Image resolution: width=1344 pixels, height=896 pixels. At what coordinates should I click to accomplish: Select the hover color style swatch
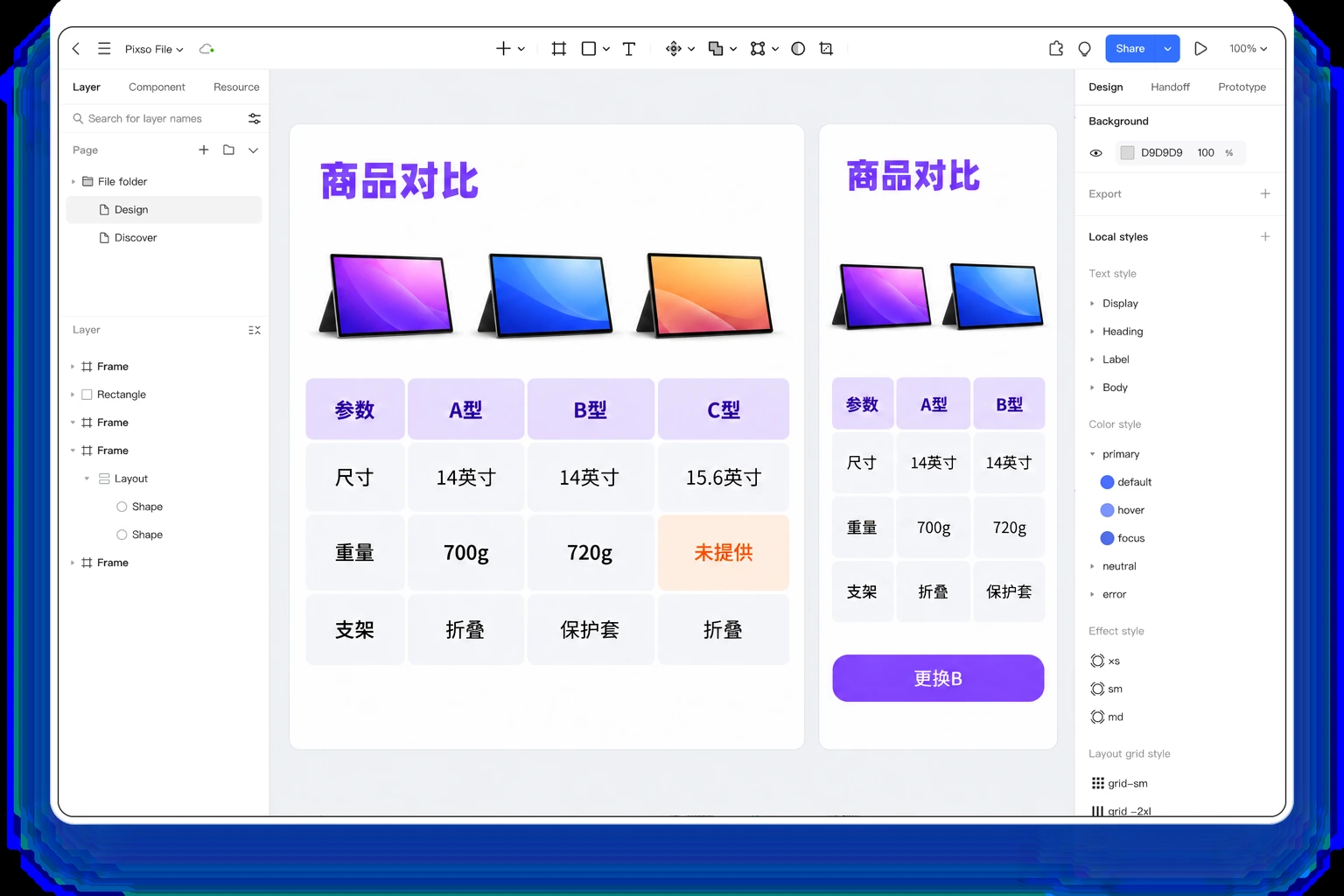coord(1107,510)
